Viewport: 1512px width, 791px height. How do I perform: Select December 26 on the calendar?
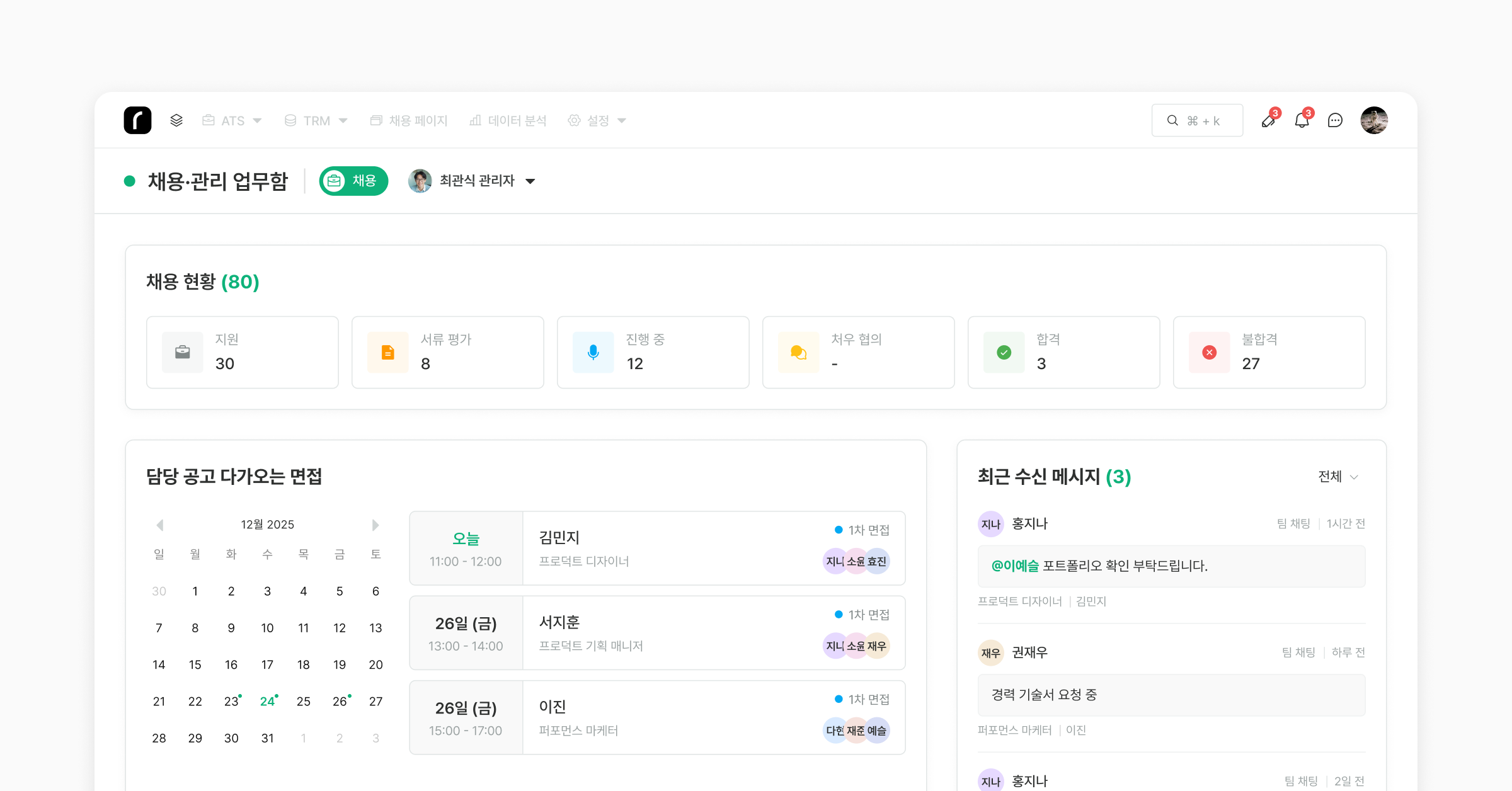tap(340, 701)
